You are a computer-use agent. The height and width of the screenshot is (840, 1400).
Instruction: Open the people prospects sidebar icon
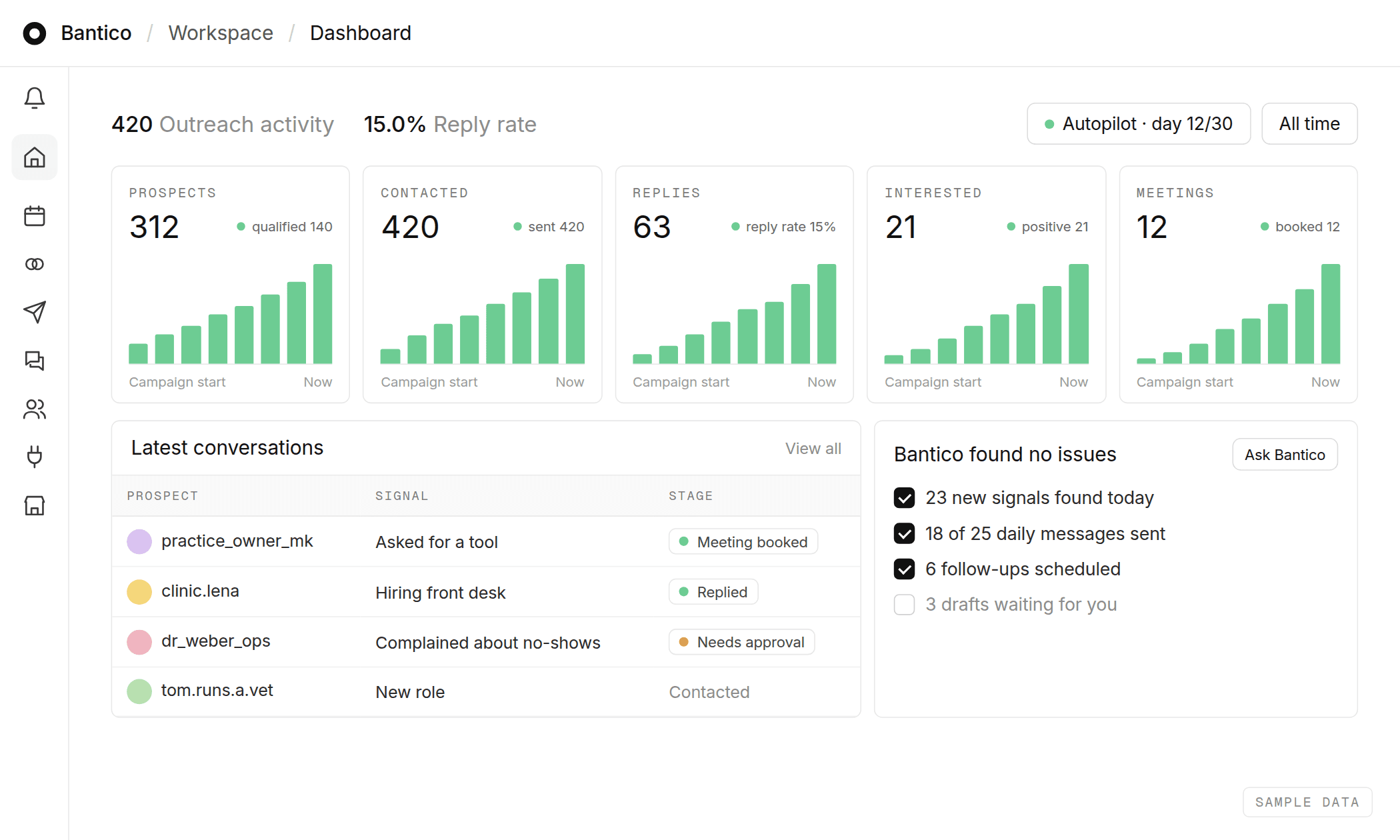(35, 409)
